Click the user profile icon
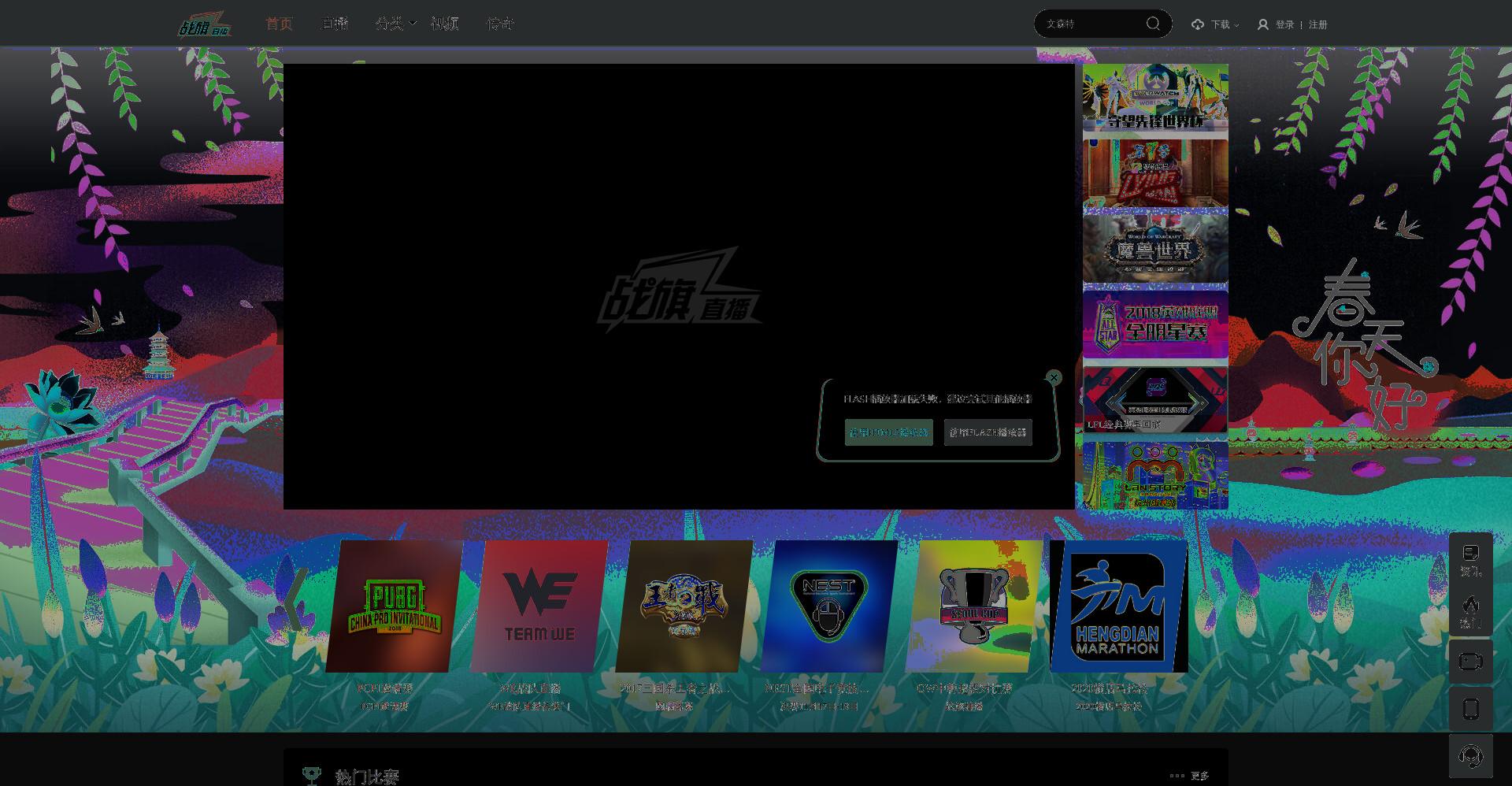The image size is (1512, 786). point(1262,24)
